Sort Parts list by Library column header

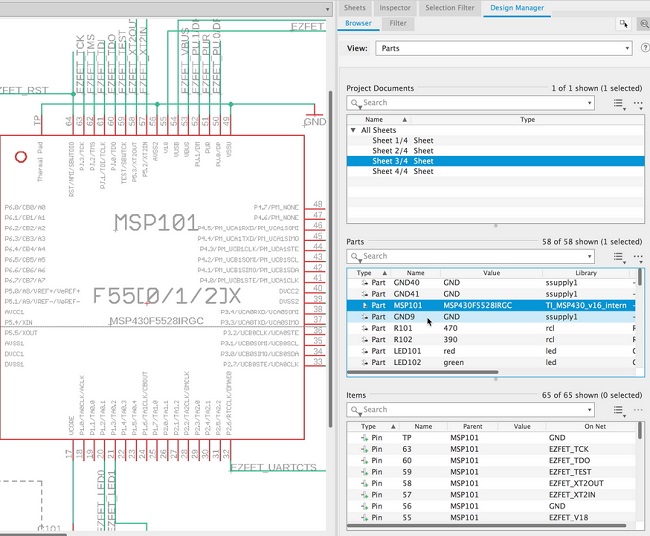pos(586,273)
